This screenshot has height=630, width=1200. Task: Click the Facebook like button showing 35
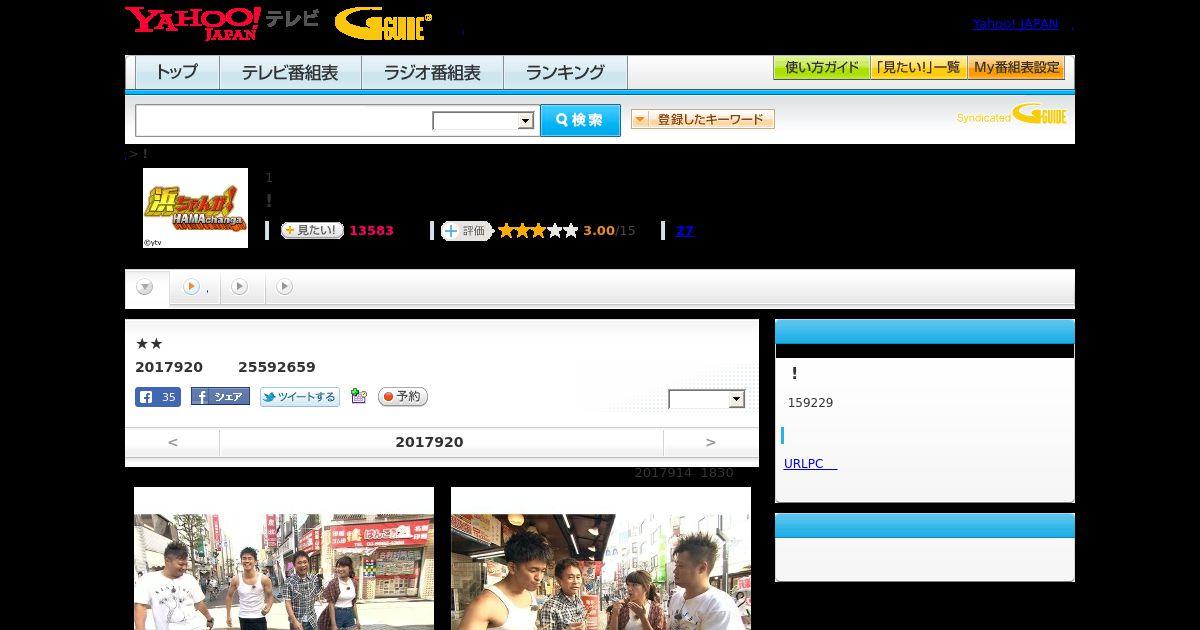coord(158,397)
